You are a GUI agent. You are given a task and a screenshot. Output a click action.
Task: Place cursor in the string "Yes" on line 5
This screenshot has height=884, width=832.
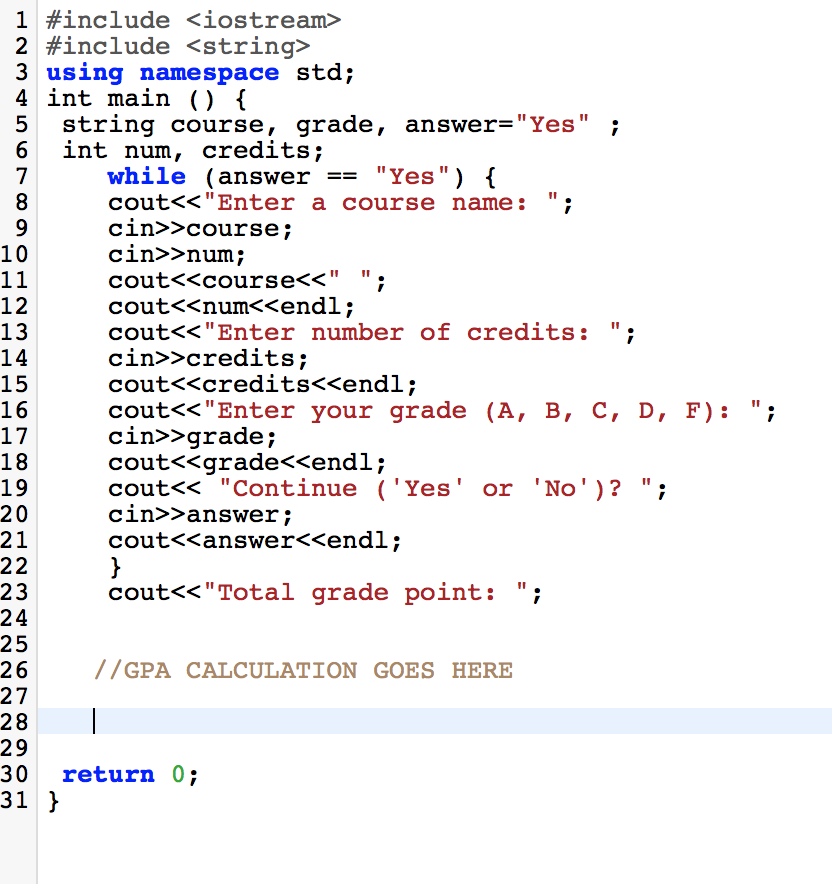[x=552, y=124]
